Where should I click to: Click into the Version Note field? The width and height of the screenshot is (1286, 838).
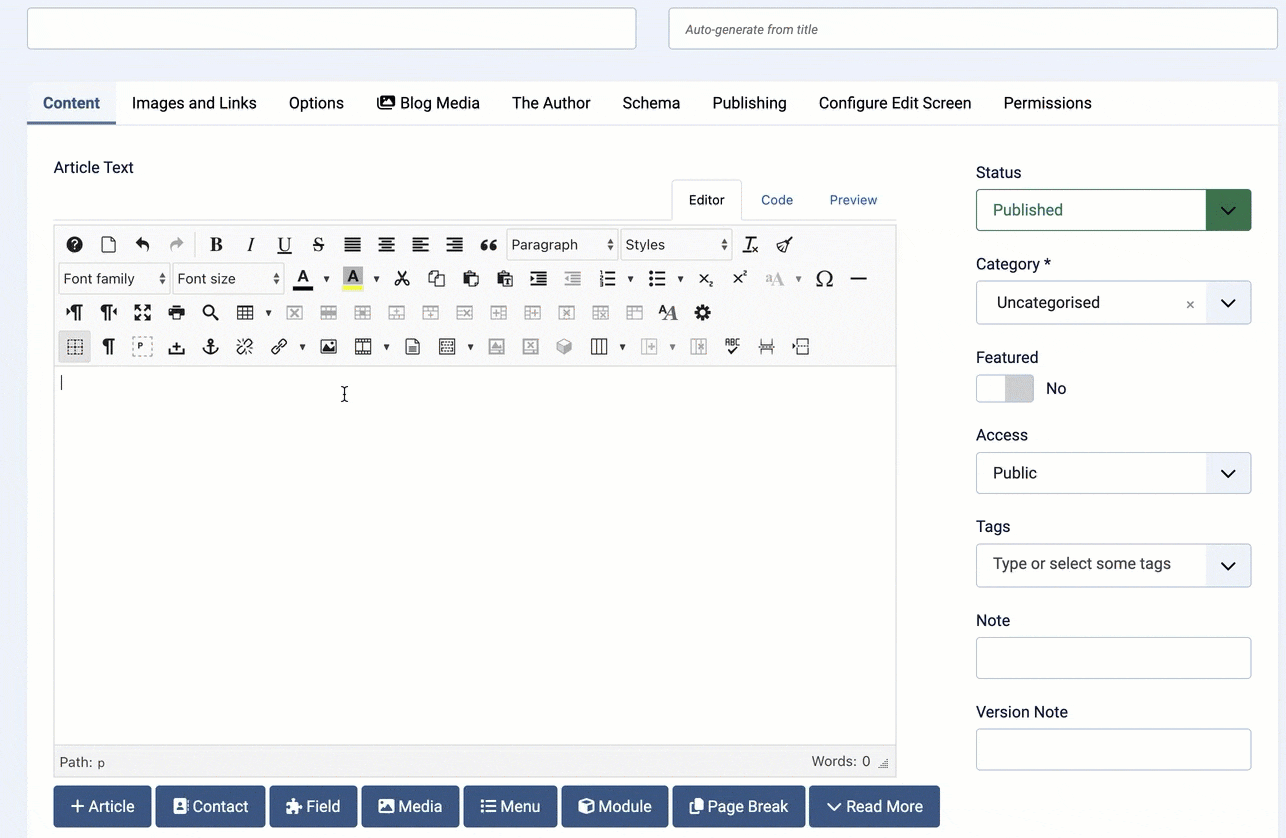pos(1113,749)
